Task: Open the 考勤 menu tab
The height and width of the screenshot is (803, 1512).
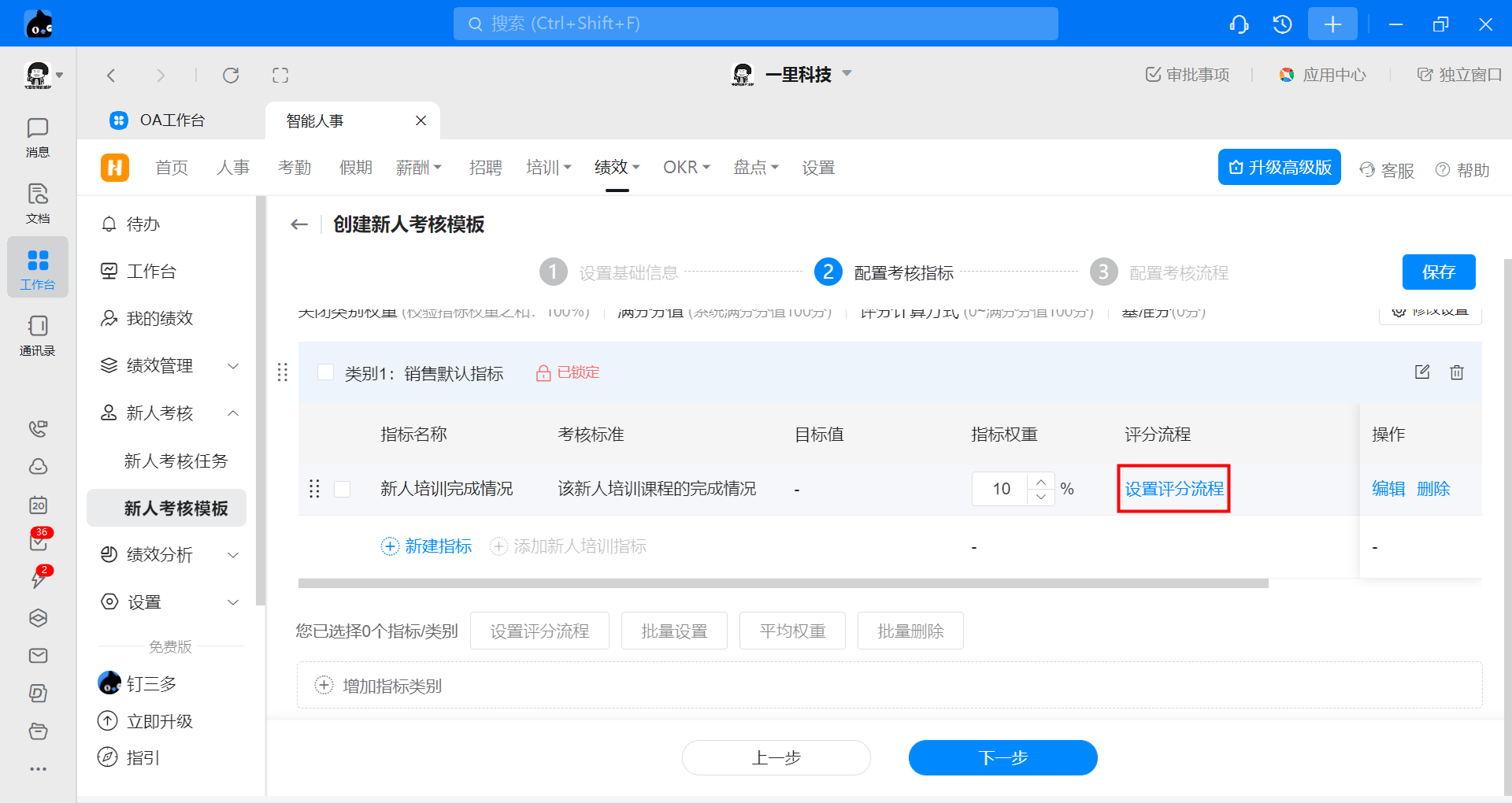Action: (295, 168)
